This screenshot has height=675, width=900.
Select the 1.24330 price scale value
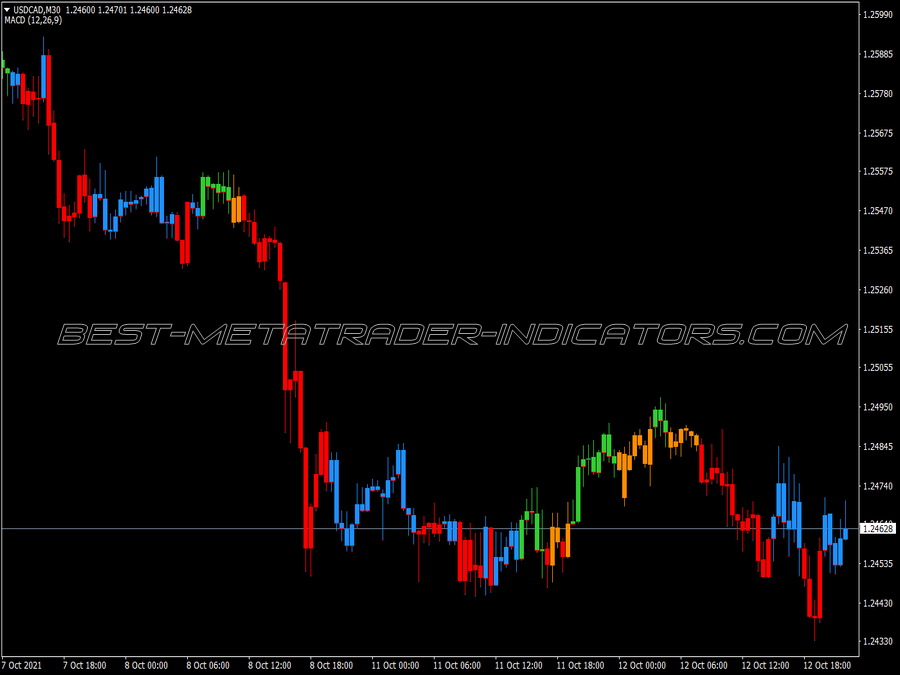click(x=878, y=642)
